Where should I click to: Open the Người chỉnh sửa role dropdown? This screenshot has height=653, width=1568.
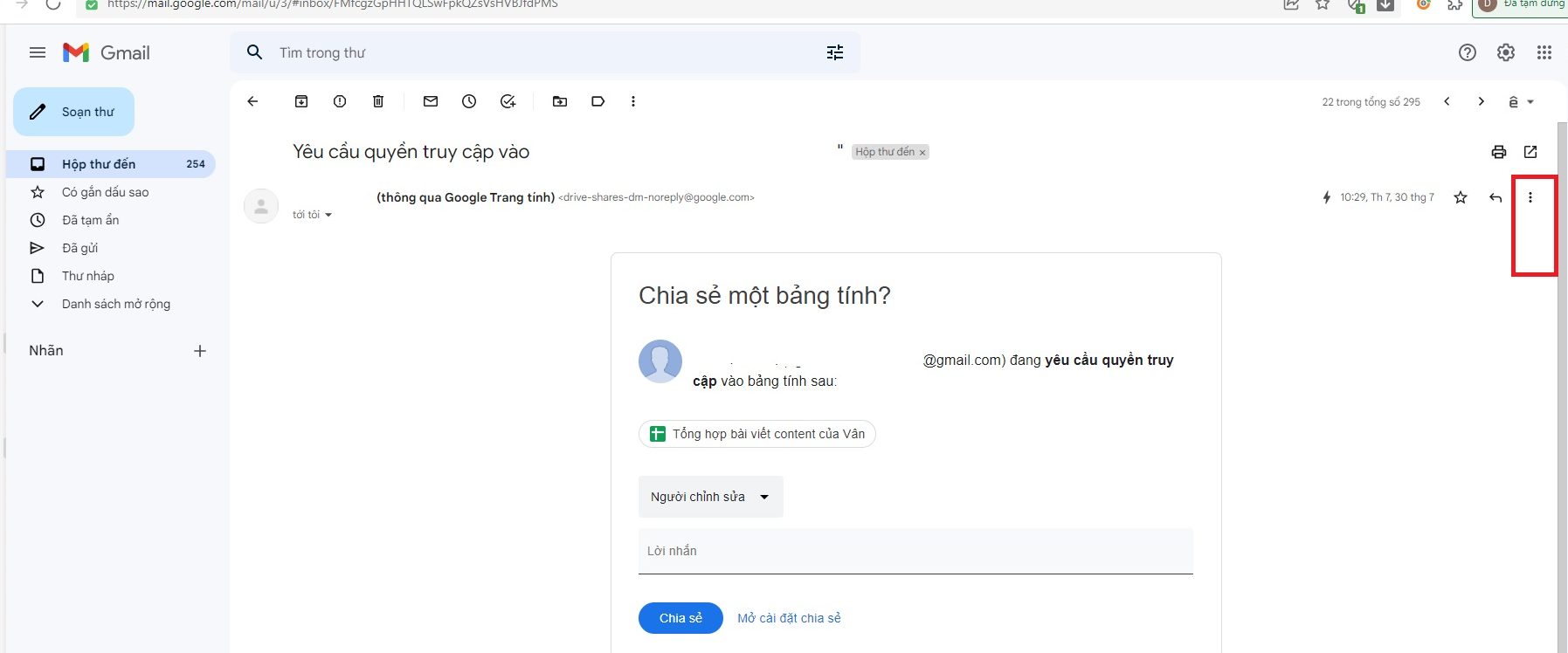tap(710, 497)
